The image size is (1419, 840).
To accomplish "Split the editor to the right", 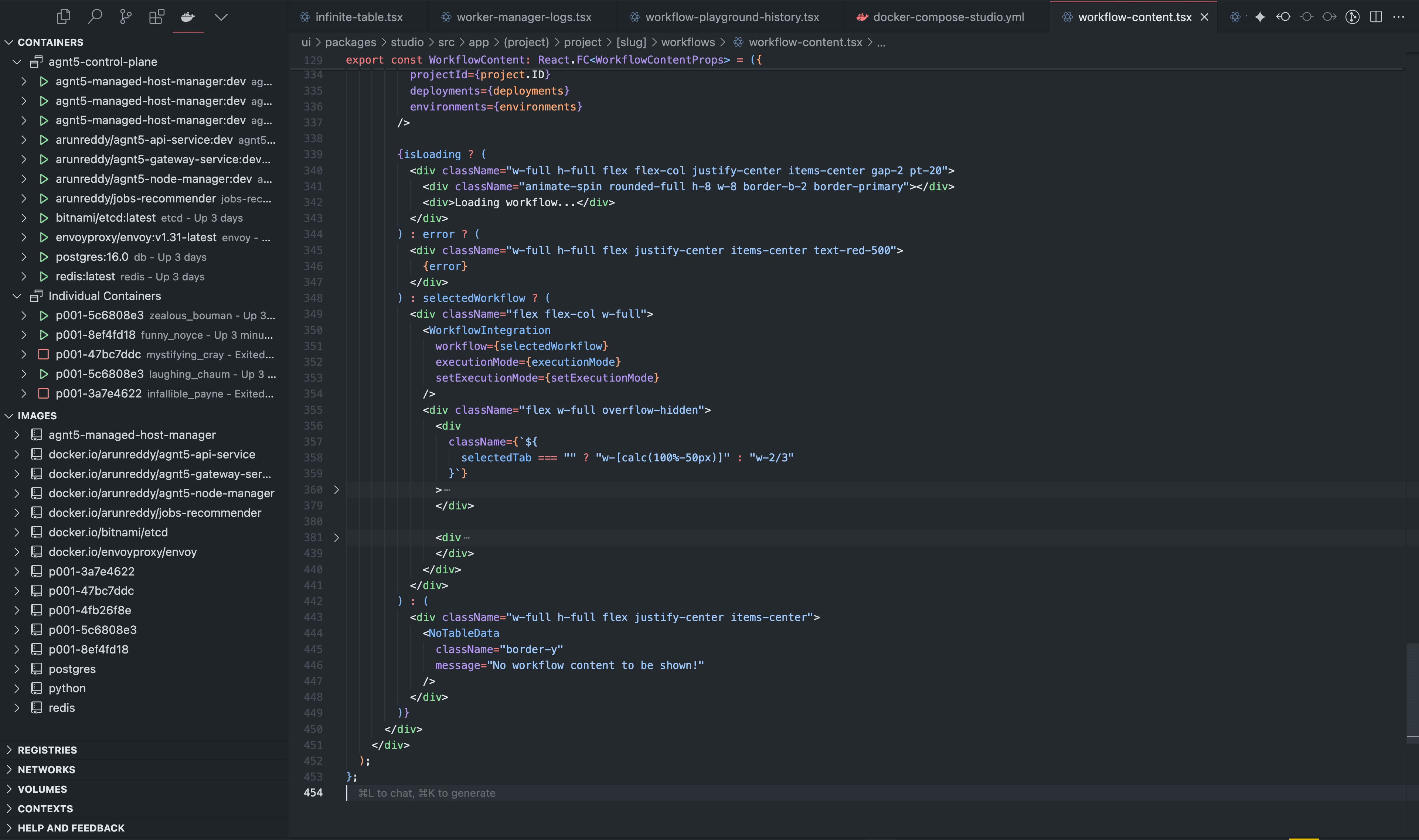I will point(1376,17).
